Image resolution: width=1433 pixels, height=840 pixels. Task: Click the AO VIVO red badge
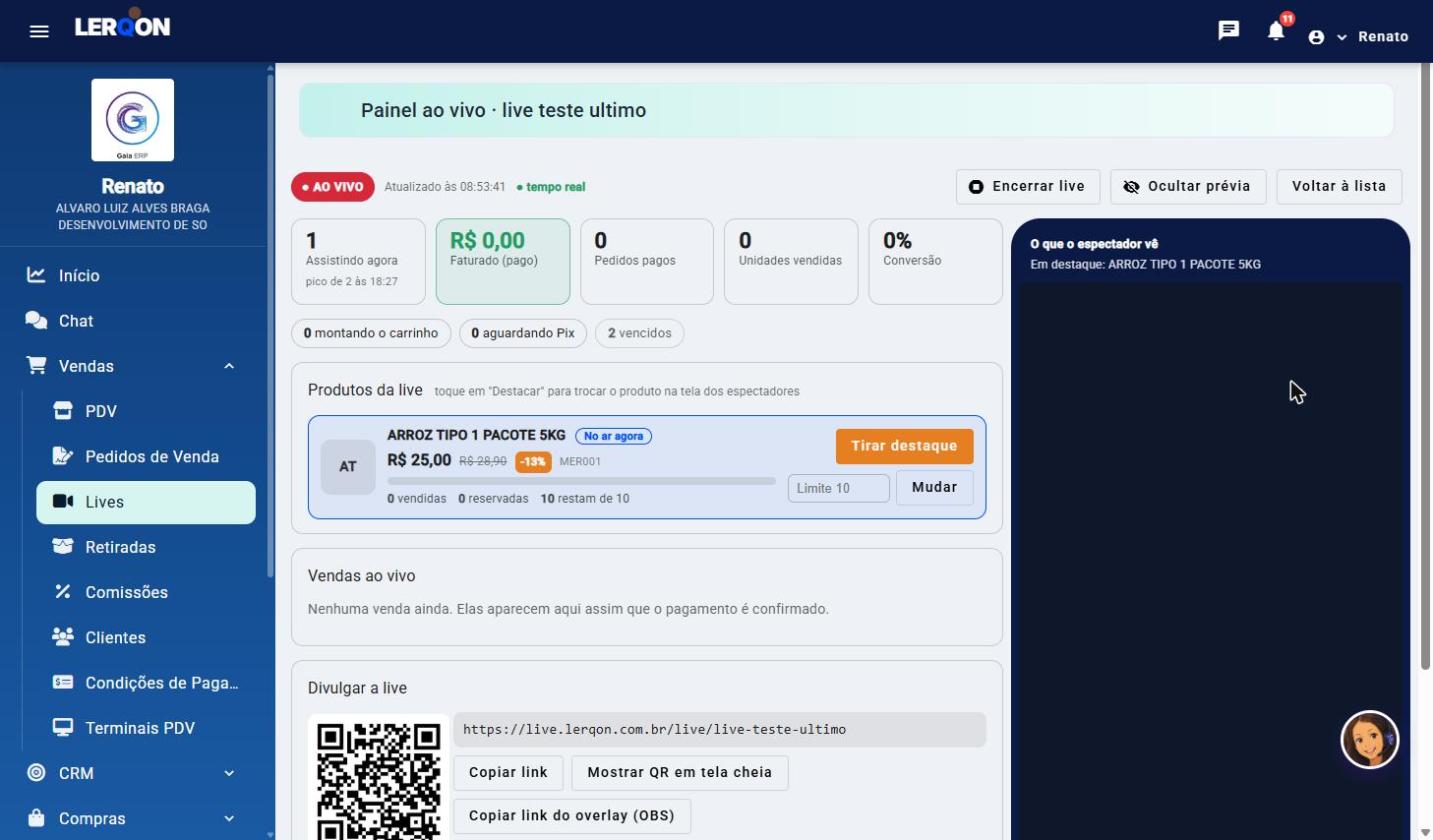[333, 187]
